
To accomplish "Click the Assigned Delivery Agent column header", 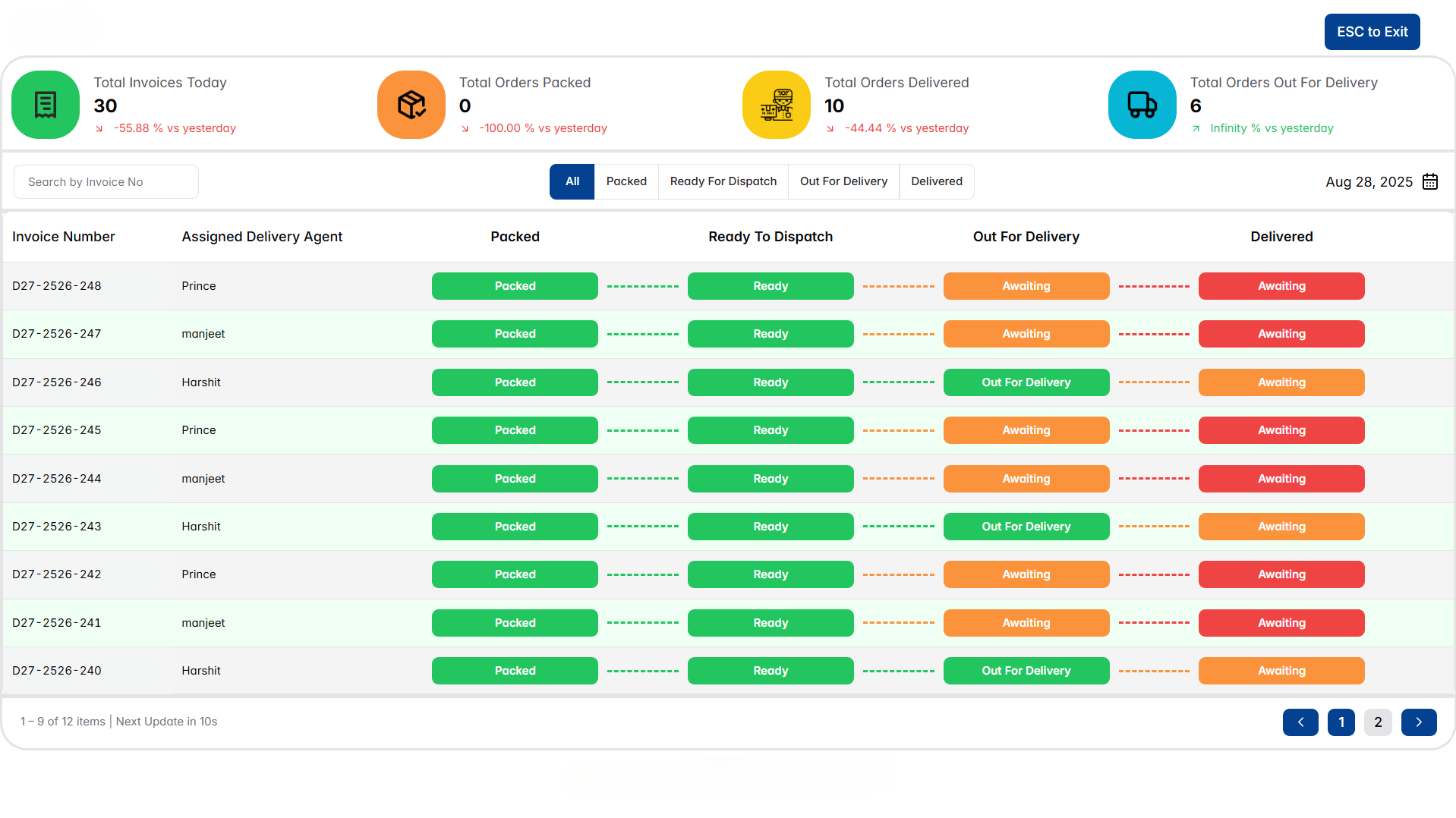I will tap(262, 237).
